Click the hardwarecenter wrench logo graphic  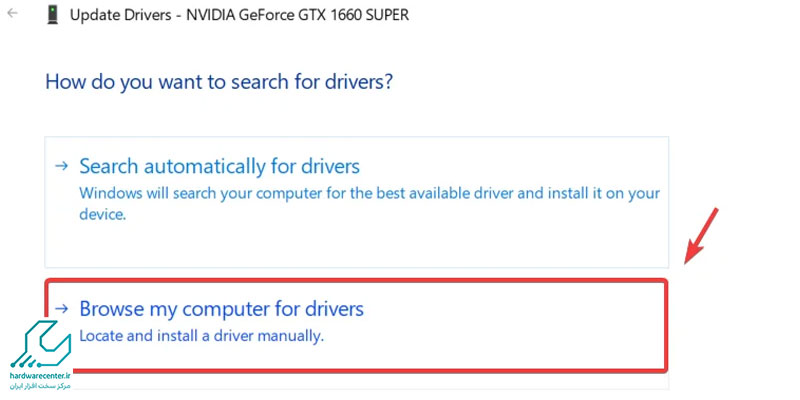[x=39, y=345]
